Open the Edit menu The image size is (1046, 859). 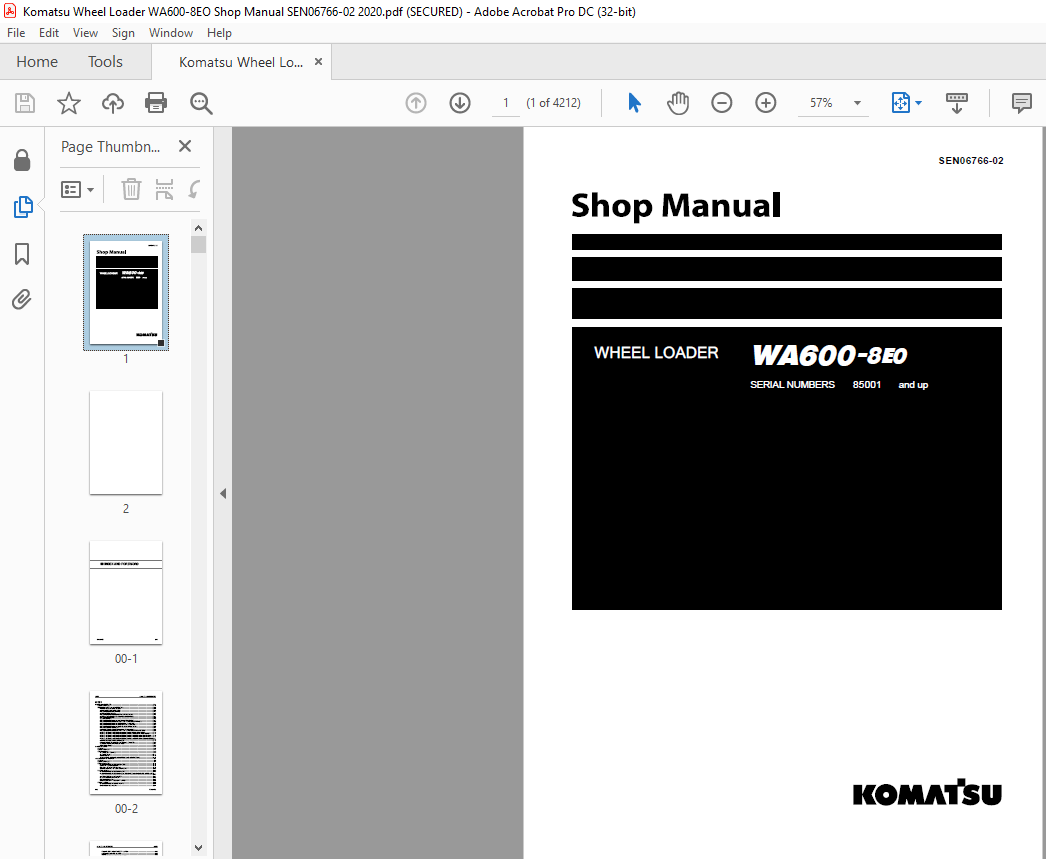pyautogui.click(x=49, y=33)
